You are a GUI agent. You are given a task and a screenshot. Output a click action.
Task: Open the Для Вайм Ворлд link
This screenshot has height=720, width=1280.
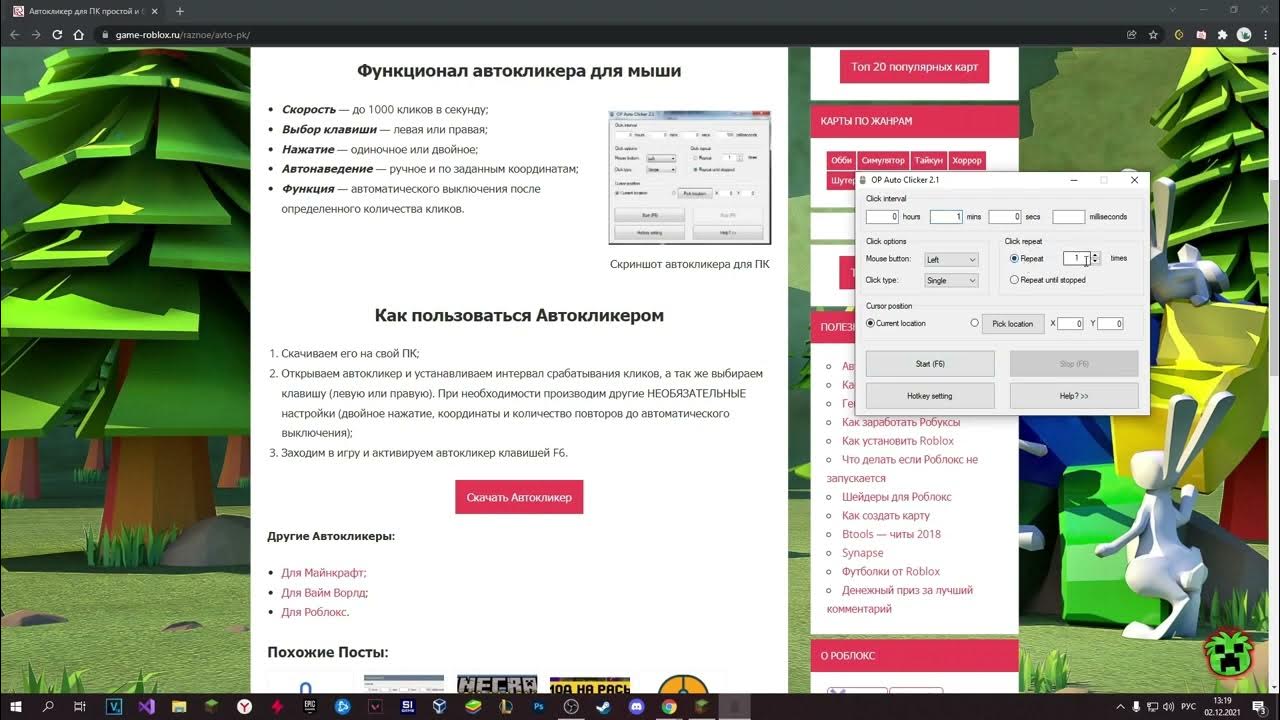[325, 593]
